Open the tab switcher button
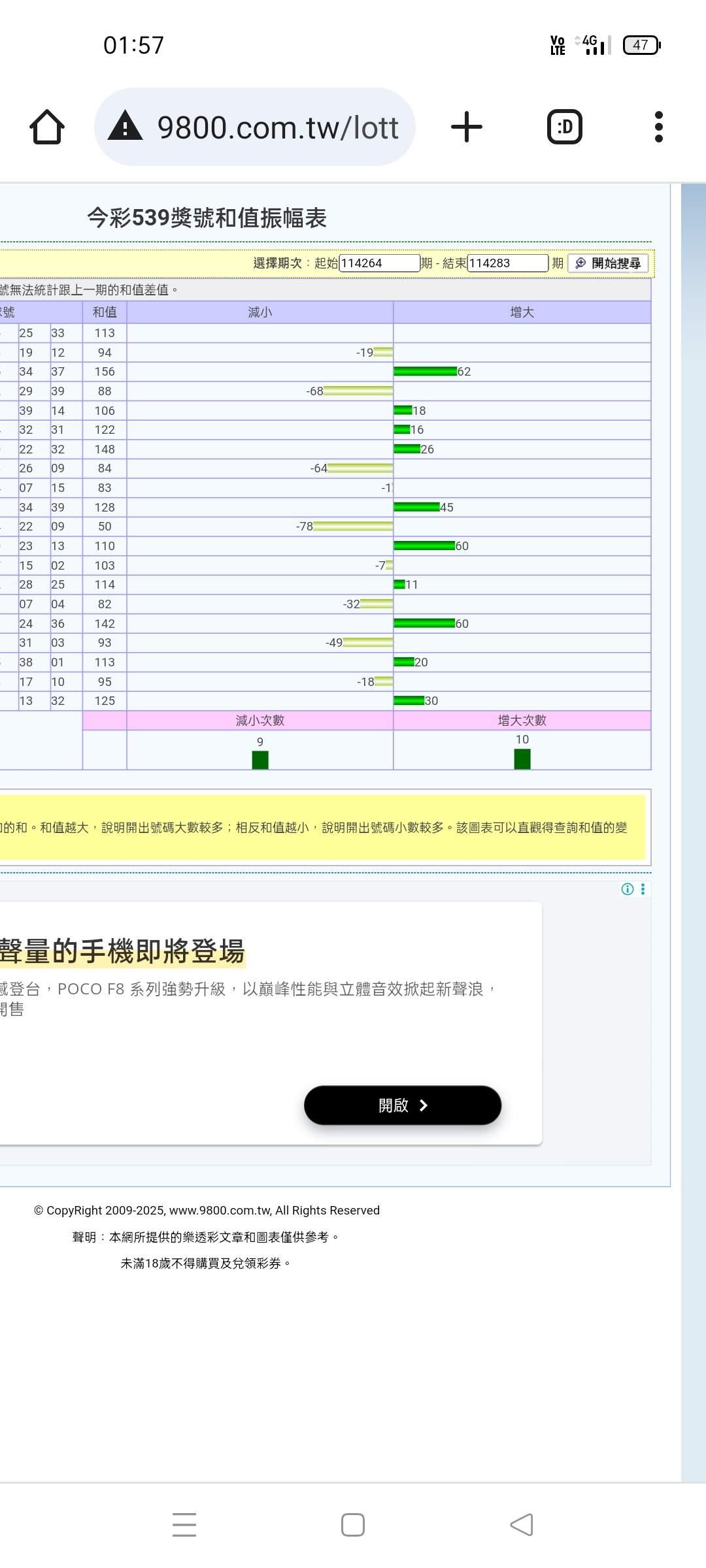 (564, 127)
